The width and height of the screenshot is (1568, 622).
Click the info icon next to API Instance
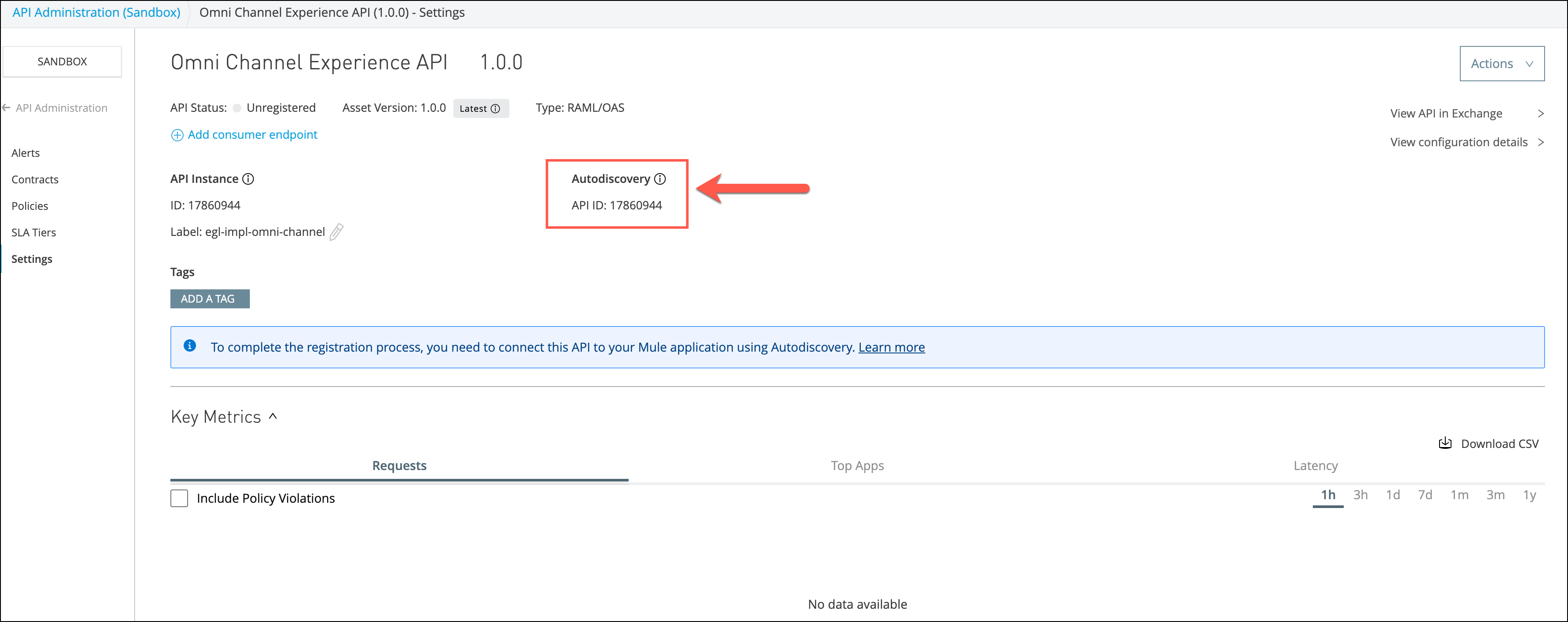click(x=248, y=179)
